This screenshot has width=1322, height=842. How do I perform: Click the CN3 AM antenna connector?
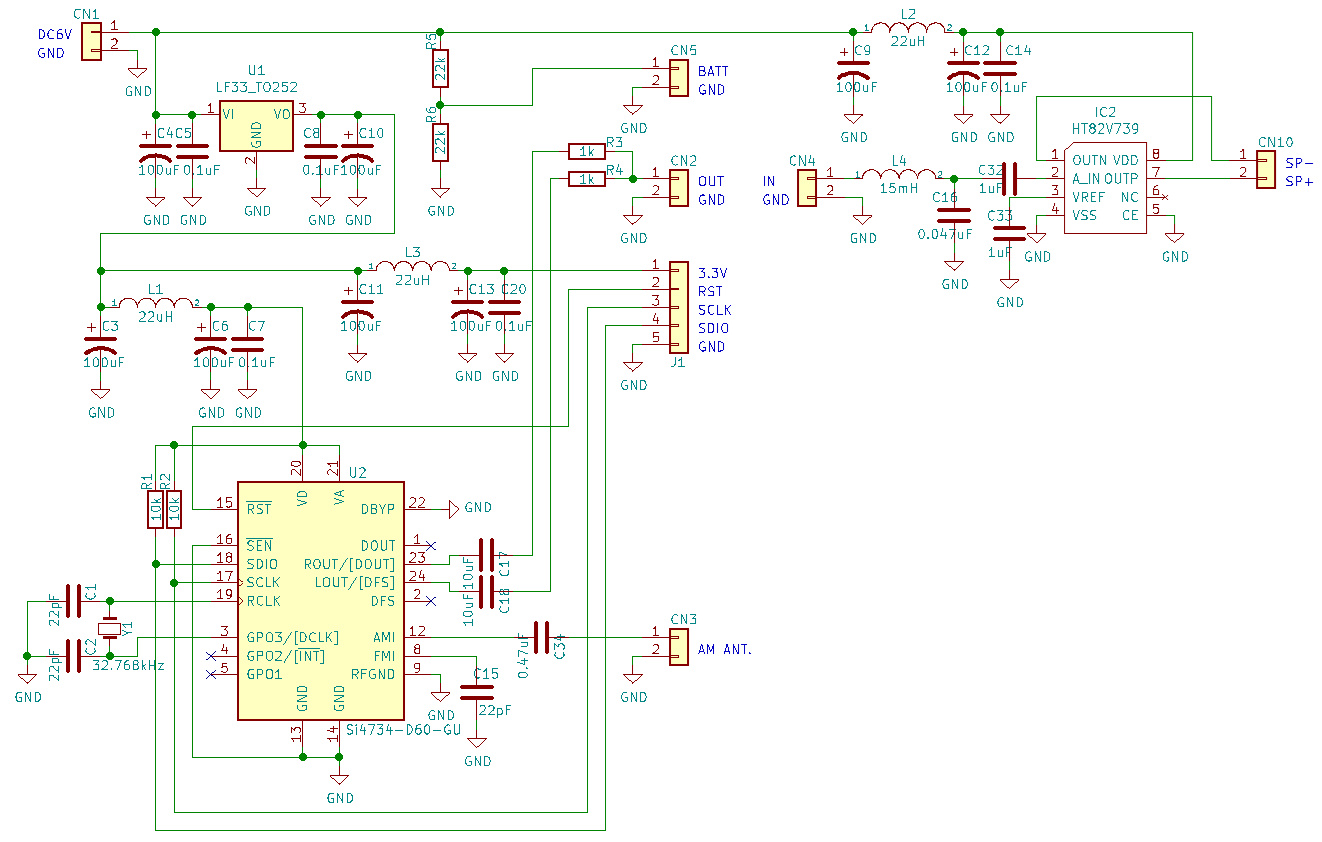(678, 642)
